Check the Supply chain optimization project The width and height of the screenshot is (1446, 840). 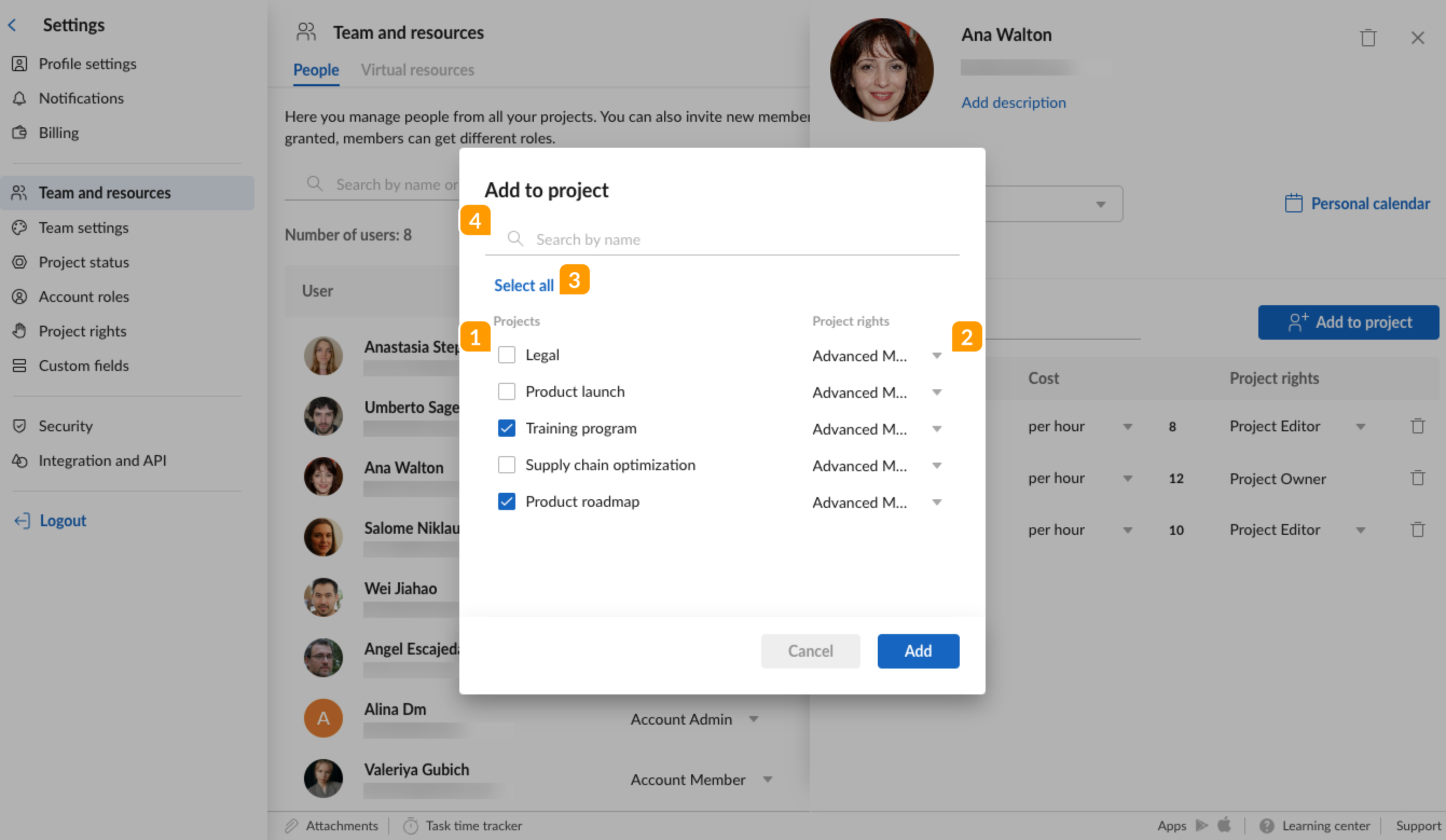pyautogui.click(x=507, y=465)
